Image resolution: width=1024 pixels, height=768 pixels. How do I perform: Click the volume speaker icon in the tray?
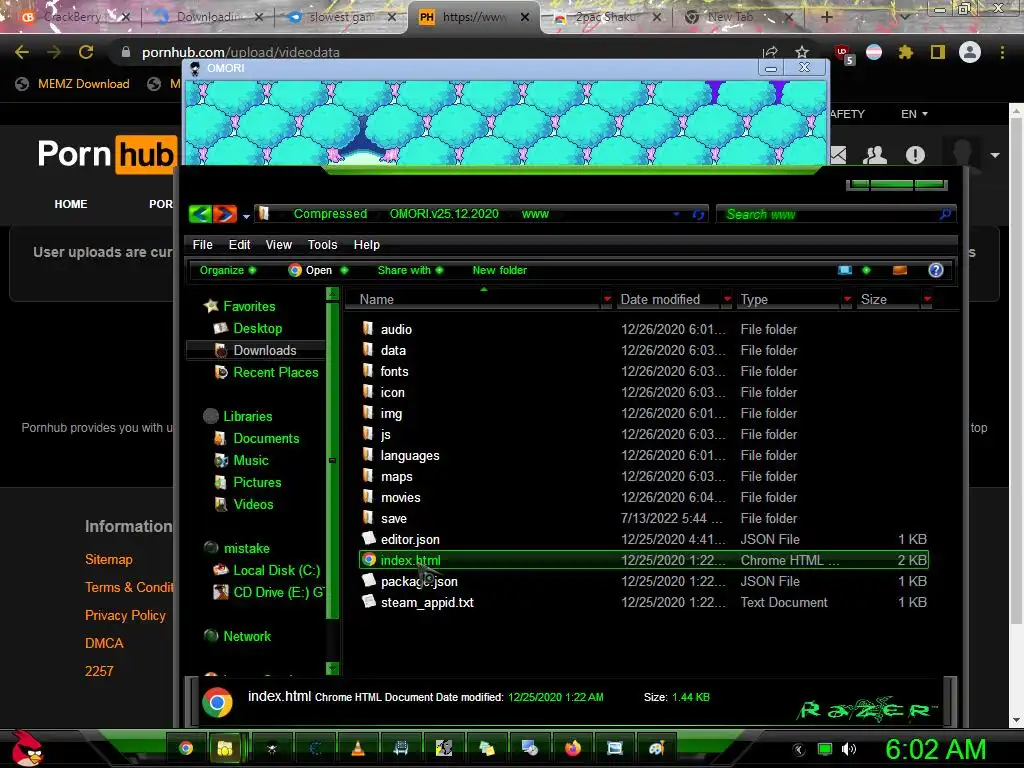(x=849, y=749)
